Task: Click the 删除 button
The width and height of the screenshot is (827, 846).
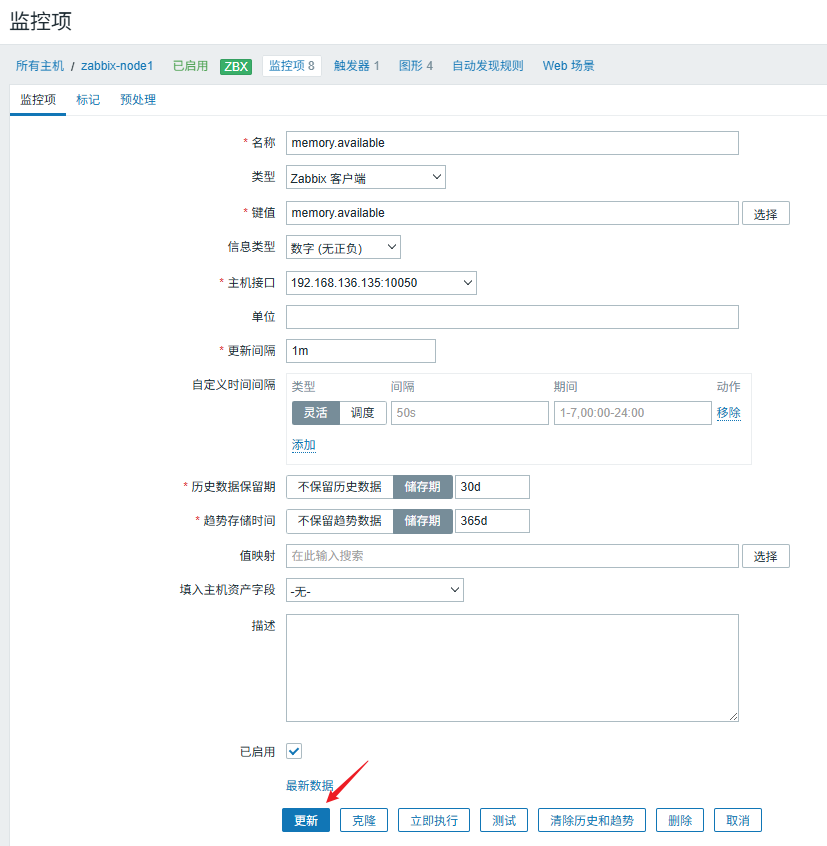Action: [x=680, y=820]
